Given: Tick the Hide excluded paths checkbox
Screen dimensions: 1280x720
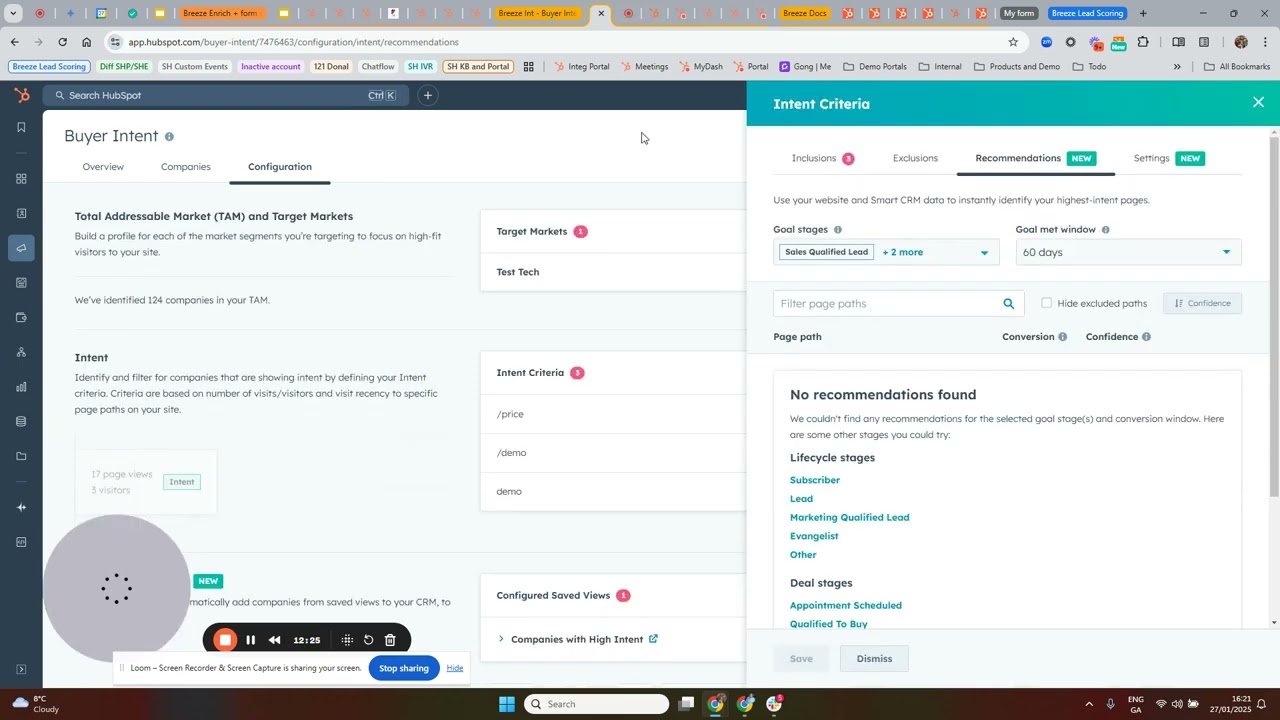Looking at the screenshot, I should [1046, 303].
